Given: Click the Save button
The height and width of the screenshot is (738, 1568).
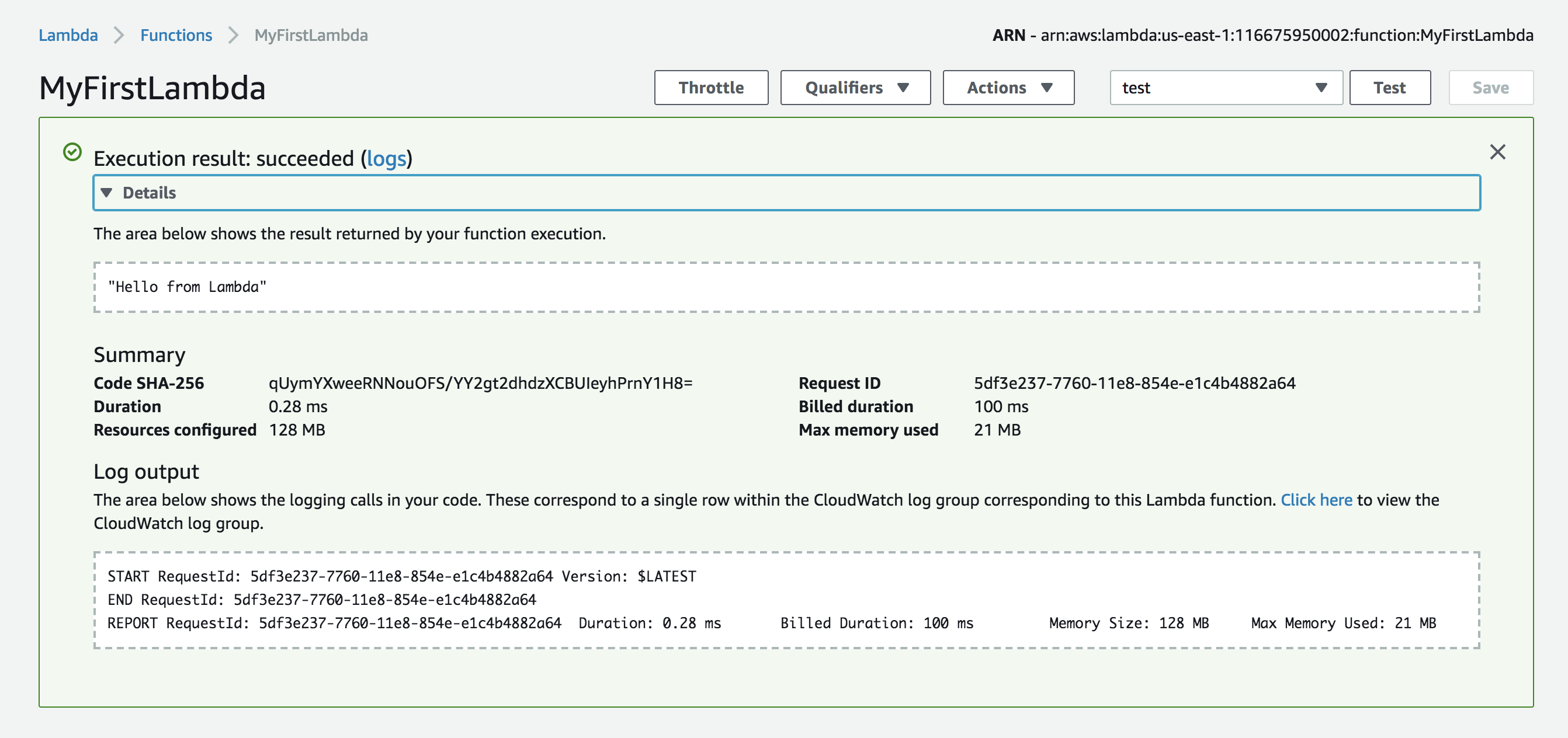Looking at the screenshot, I should [x=1491, y=88].
